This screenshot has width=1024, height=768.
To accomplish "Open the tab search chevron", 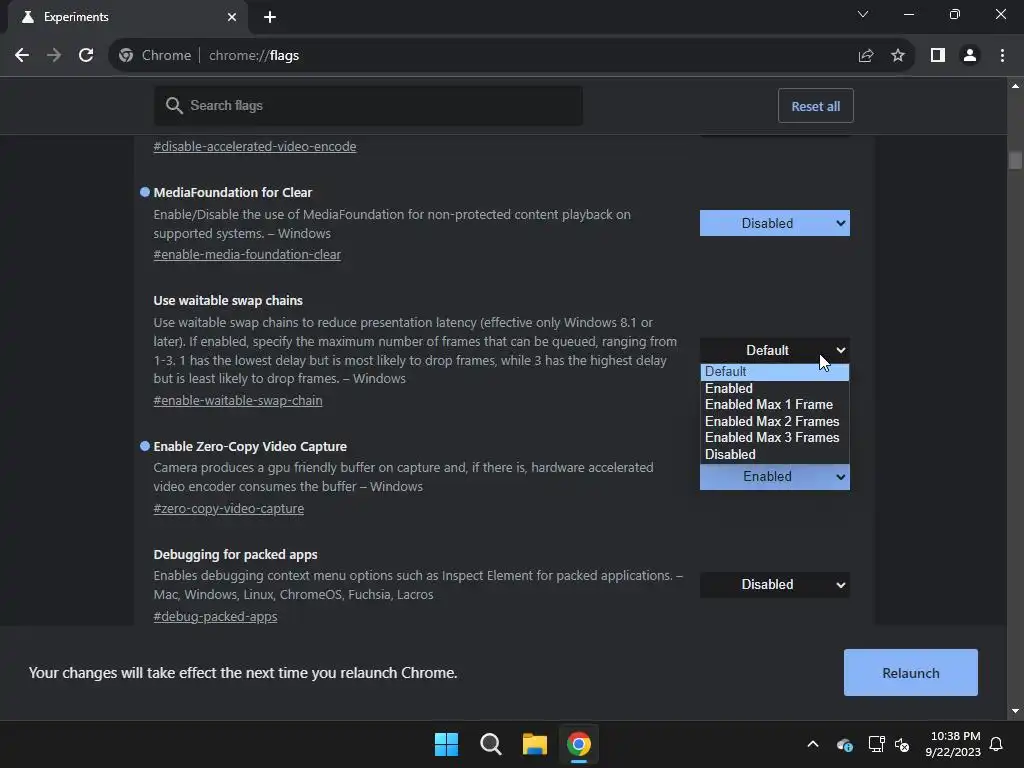I will (x=863, y=14).
